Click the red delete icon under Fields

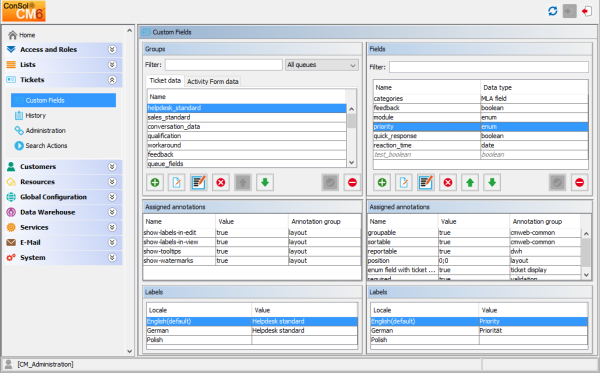(x=448, y=182)
